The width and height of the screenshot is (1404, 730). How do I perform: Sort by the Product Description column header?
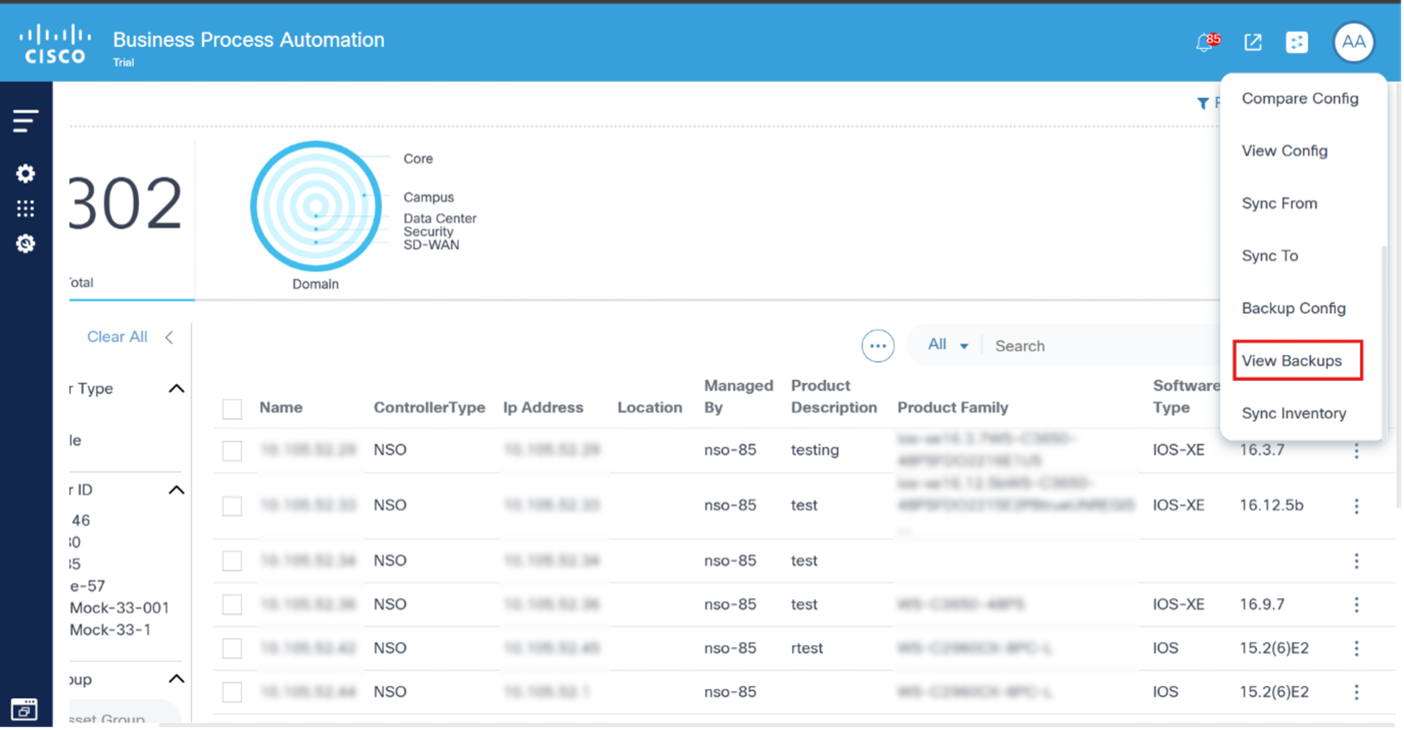[x=834, y=397]
